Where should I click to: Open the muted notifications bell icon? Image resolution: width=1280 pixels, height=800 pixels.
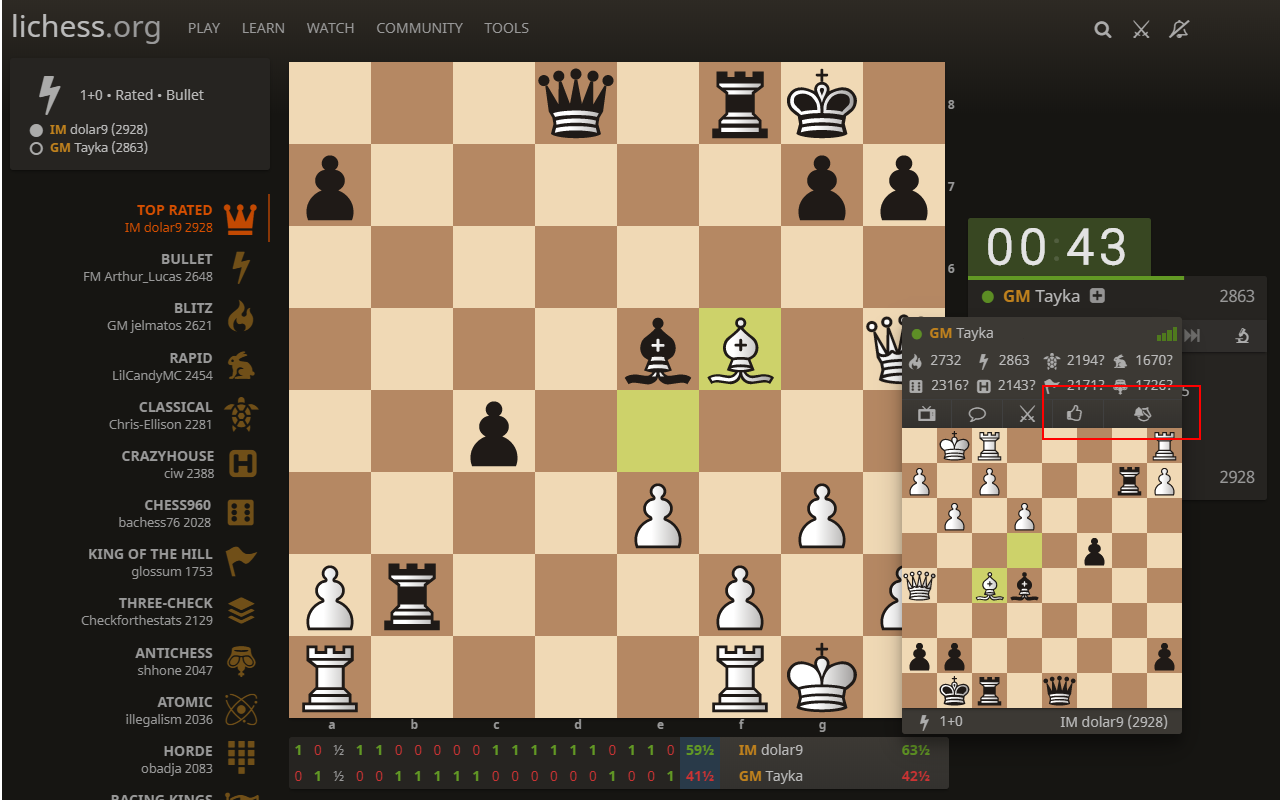click(x=1179, y=29)
